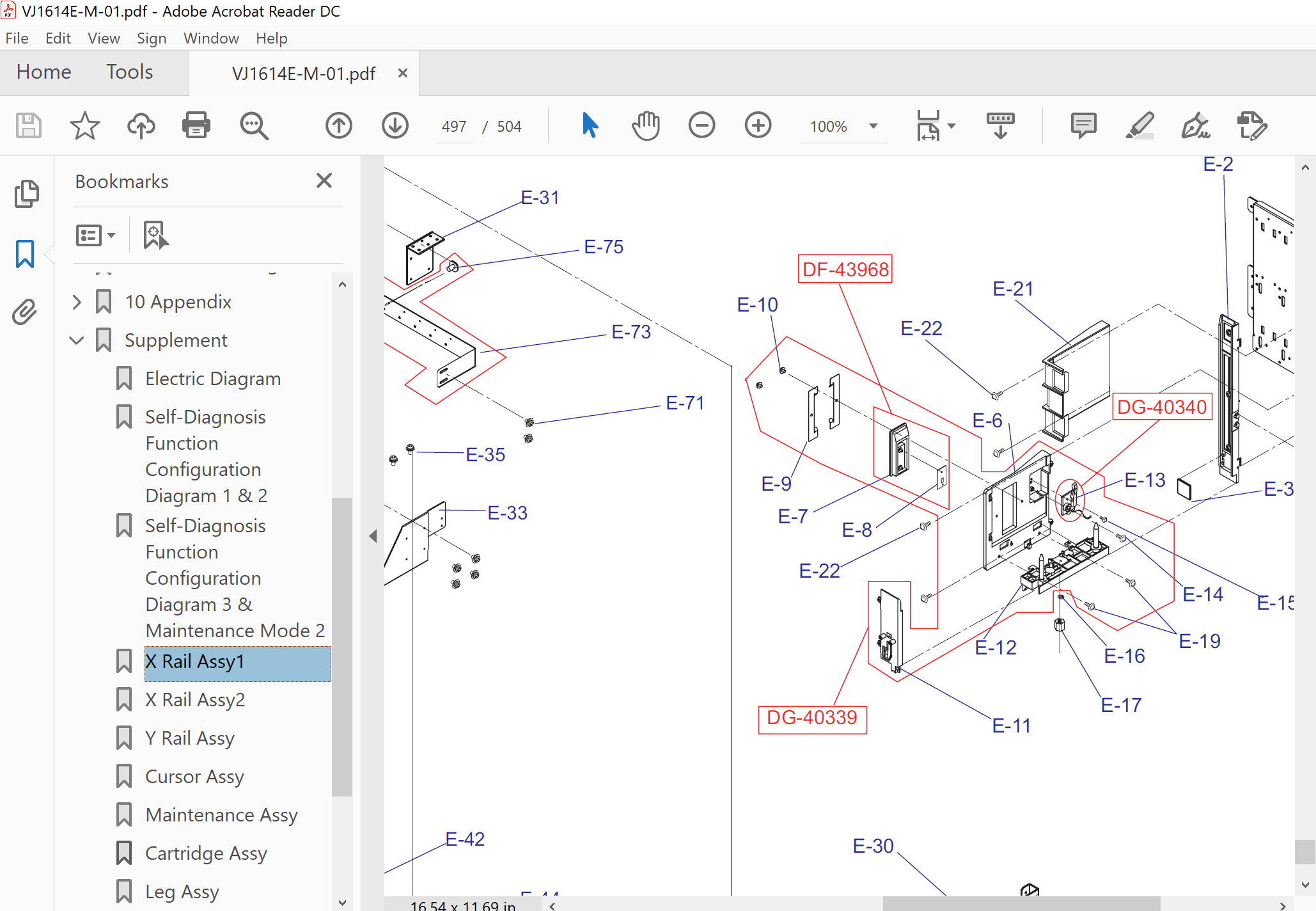The width and height of the screenshot is (1316, 911).
Task: Click the 100% zoom value field
Action: [x=829, y=126]
